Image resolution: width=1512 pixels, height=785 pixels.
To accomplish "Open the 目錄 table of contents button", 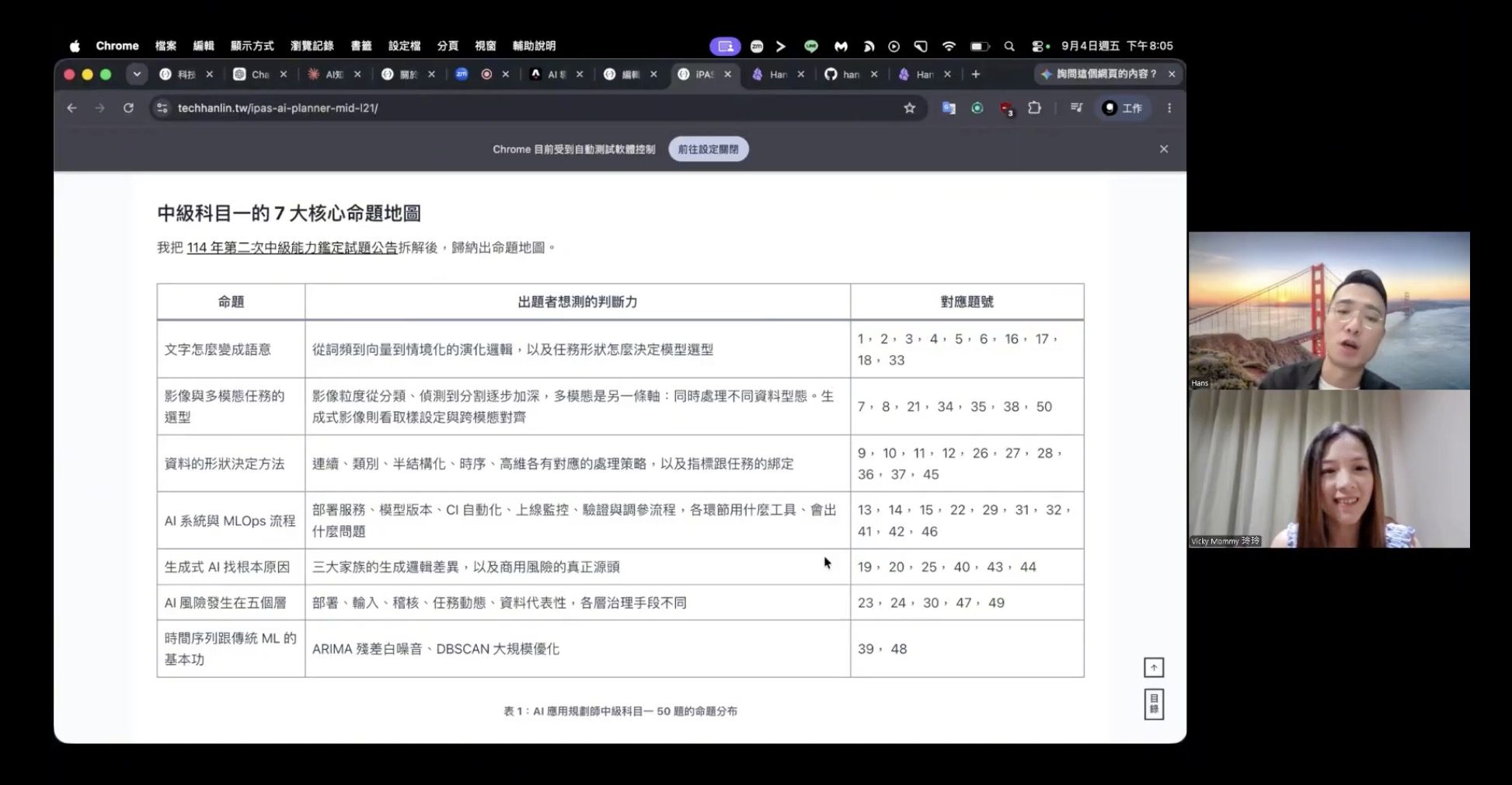I will [1154, 704].
